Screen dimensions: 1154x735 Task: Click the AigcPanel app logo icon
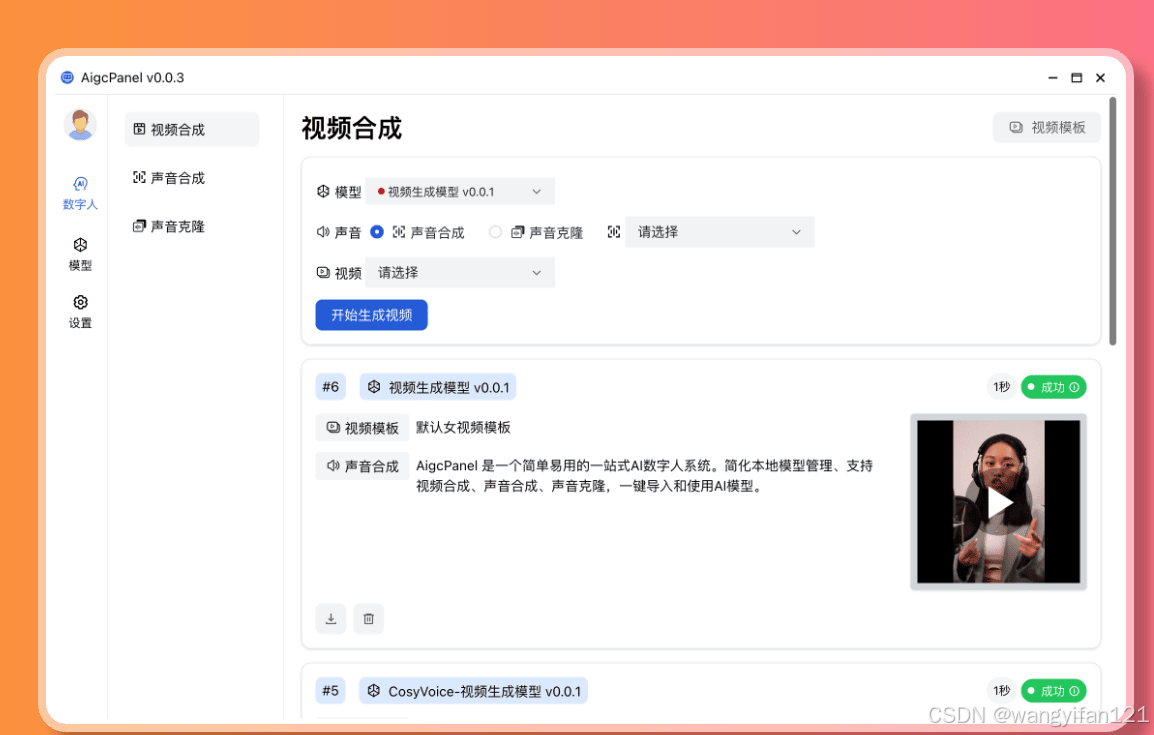click(x=67, y=77)
